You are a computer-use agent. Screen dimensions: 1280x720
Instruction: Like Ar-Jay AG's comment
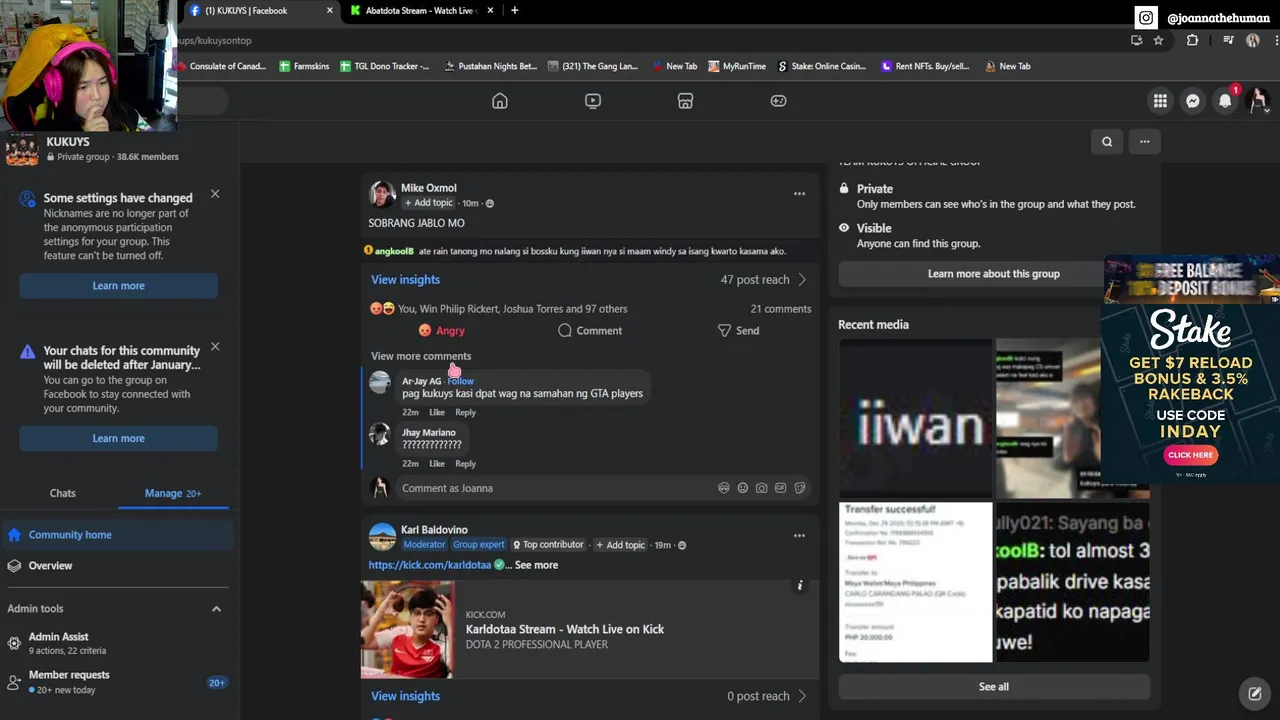click(437, 412)
